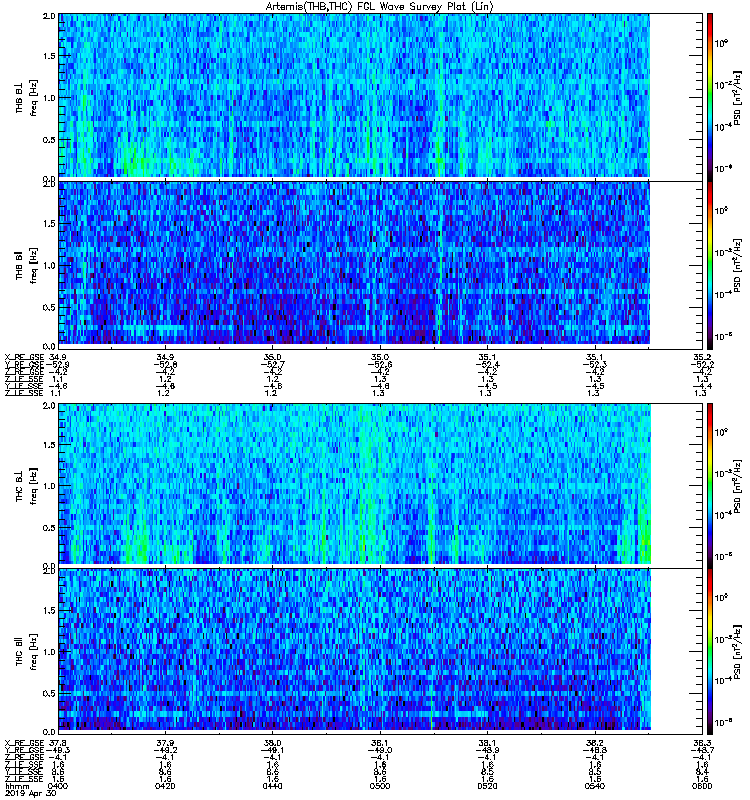This screenshot has height=800, width=750.
Task: Click the THC X position value '37.8'
Action: (58, 743)
